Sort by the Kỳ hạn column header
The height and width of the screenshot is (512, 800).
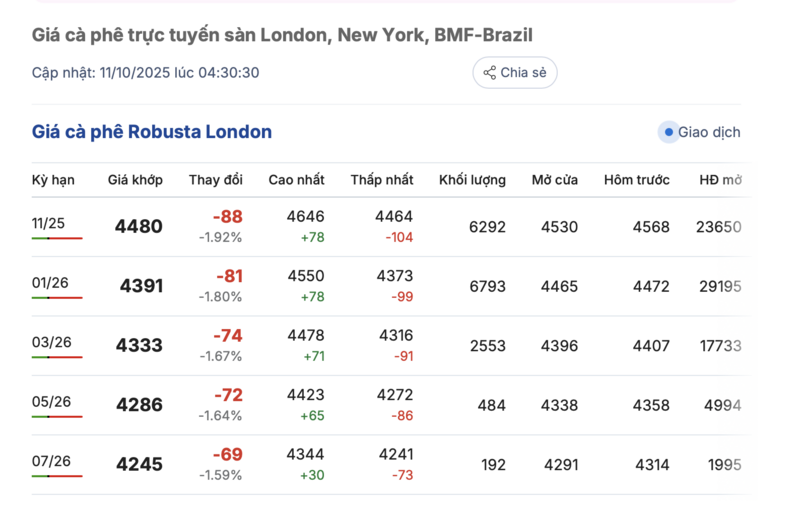coord(53,180)
